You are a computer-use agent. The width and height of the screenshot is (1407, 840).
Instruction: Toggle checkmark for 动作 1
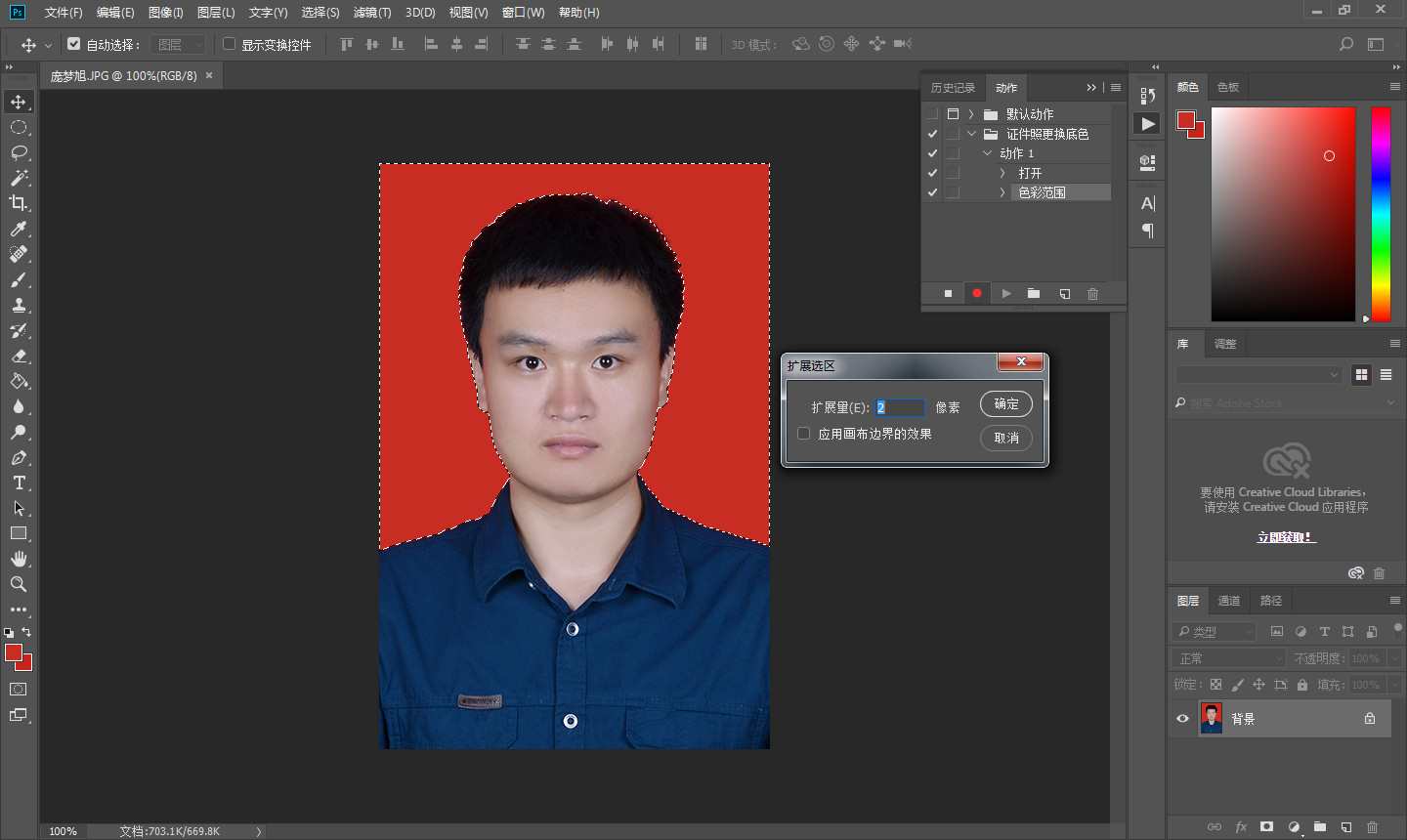[932, 153]
